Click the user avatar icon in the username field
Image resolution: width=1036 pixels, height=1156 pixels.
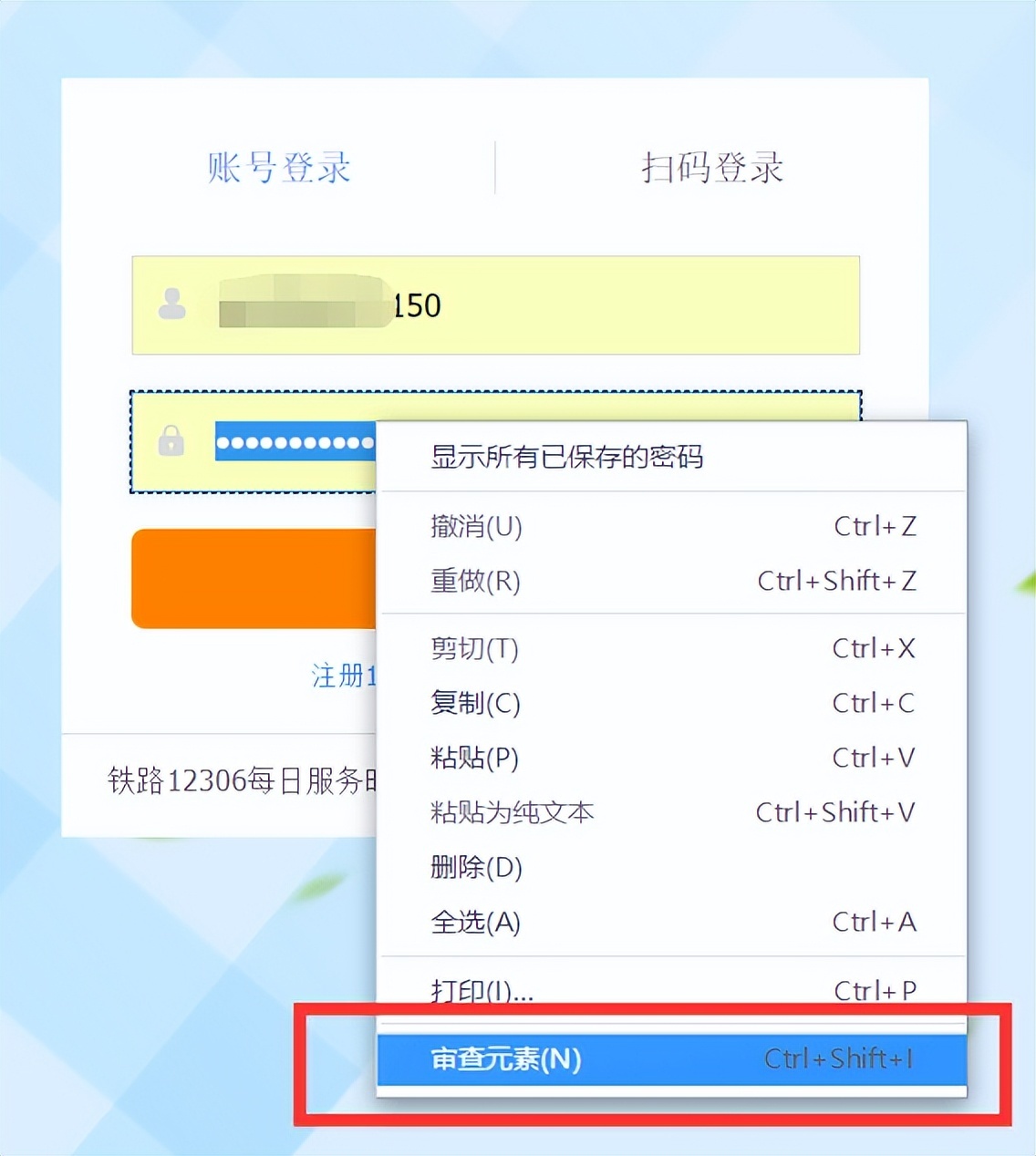[171, 304]
